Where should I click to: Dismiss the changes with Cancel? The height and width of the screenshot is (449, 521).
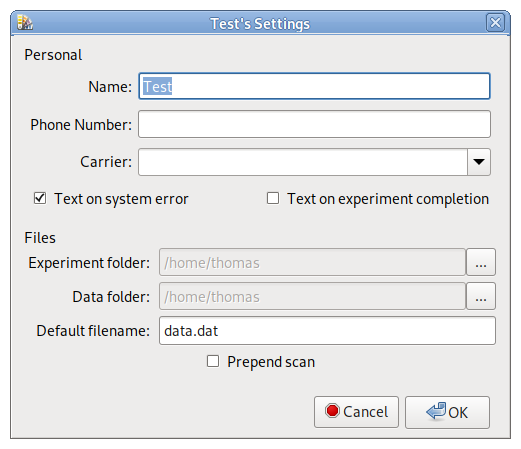(356, 412)
